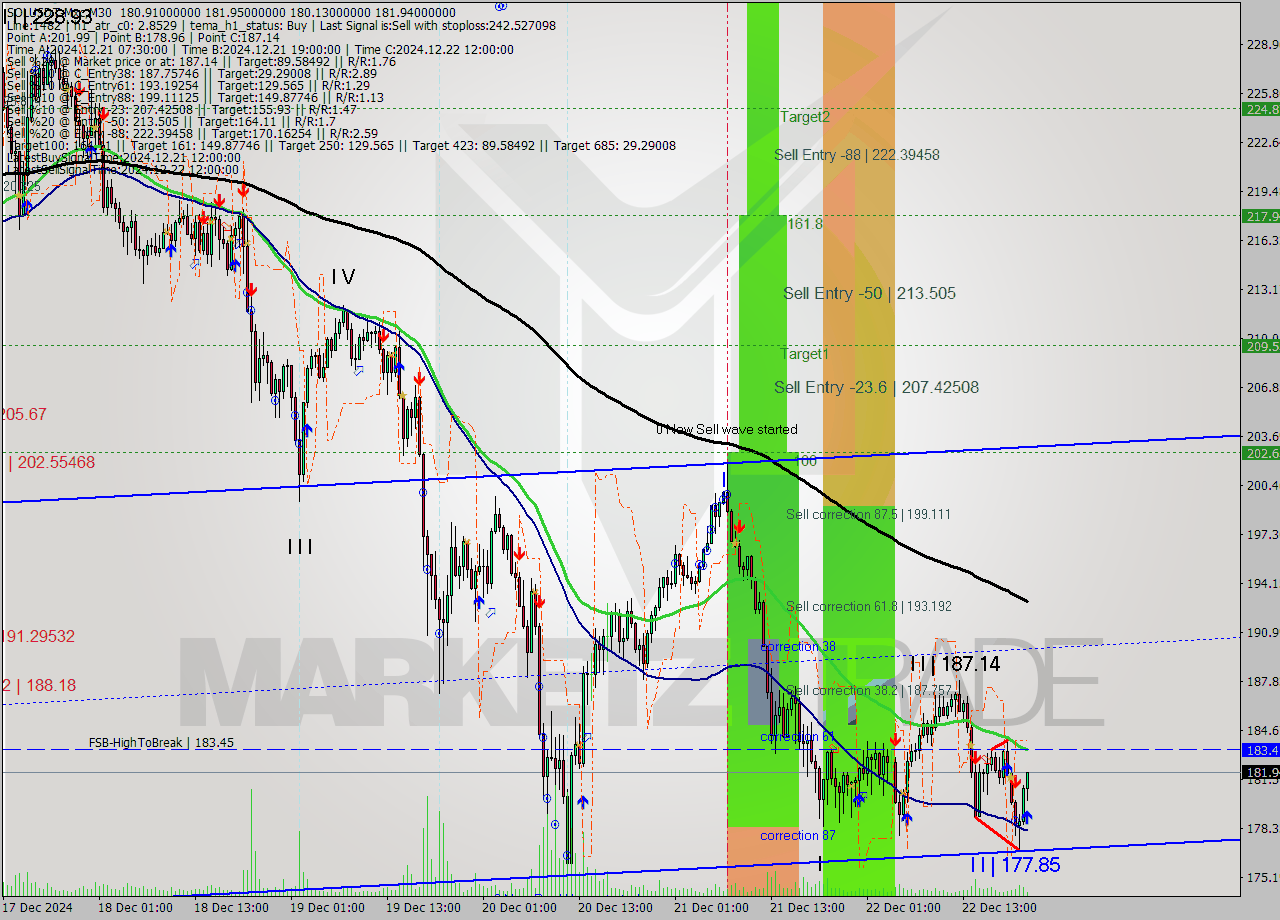Click green 224.8 price tag on axis
Screen dimensions: 1280x920
(x=1260, y=109)
